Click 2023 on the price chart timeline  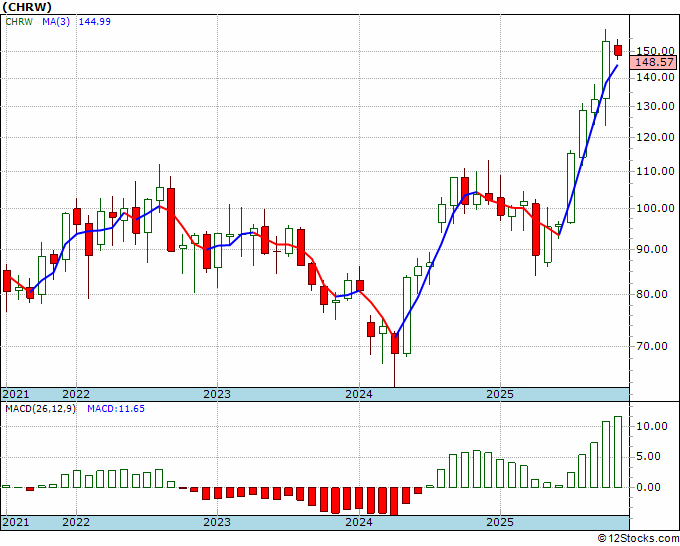pos(217,394)
